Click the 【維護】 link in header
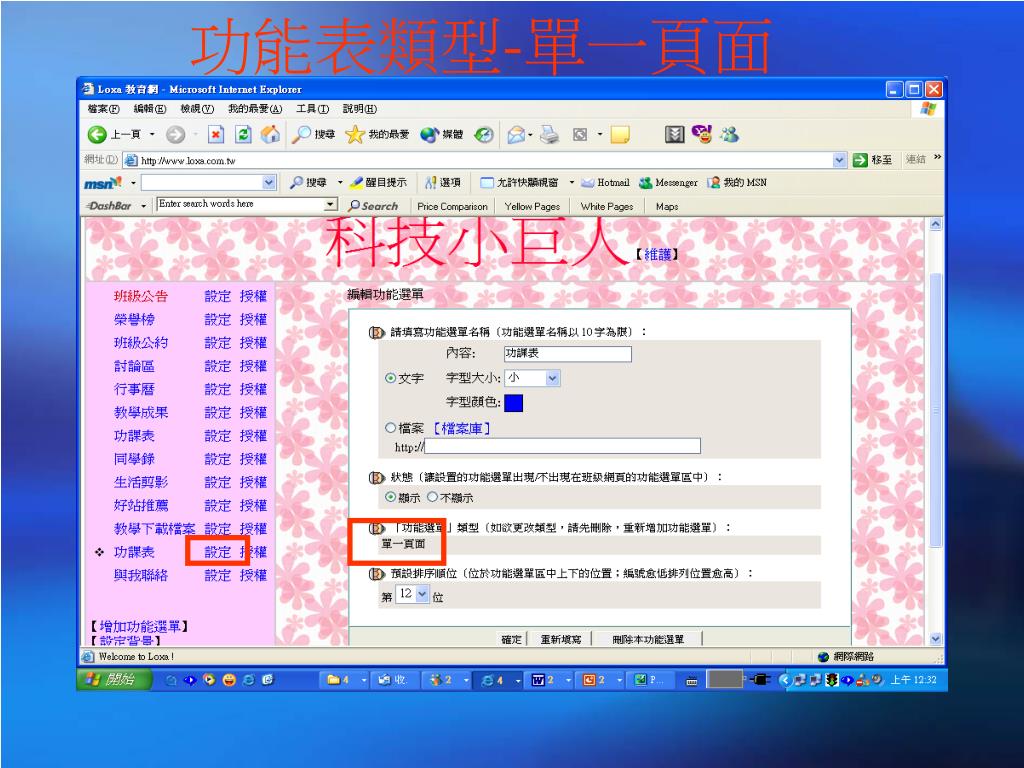The width and height of the screenshot is (1024, 768). (x=657, y=255)
